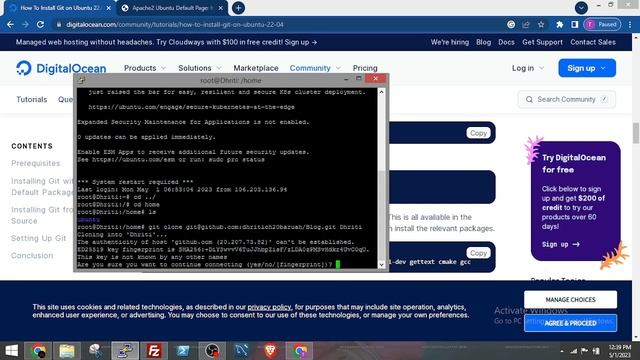The image size is (640, 360).
Task: Click AGREE & PROCEED cookie button
Action: click(570, 323)
